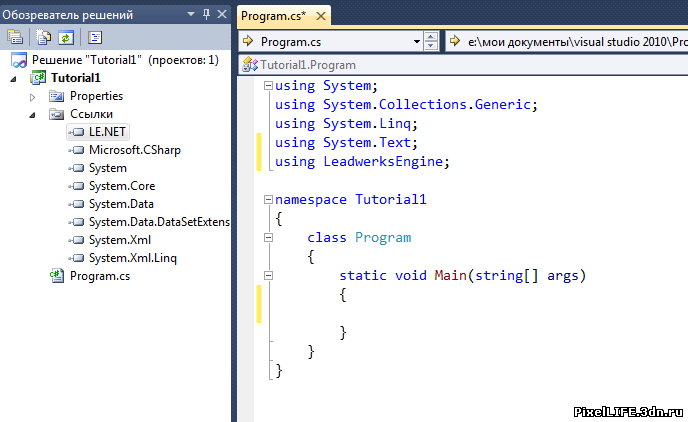Click the View Code toolbar icon
688x422 pixels.
pos(95,37)
